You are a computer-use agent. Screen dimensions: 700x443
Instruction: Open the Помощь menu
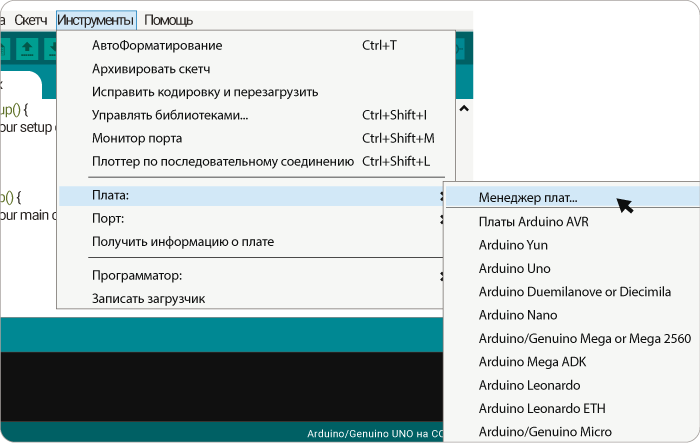coord(168,20)
